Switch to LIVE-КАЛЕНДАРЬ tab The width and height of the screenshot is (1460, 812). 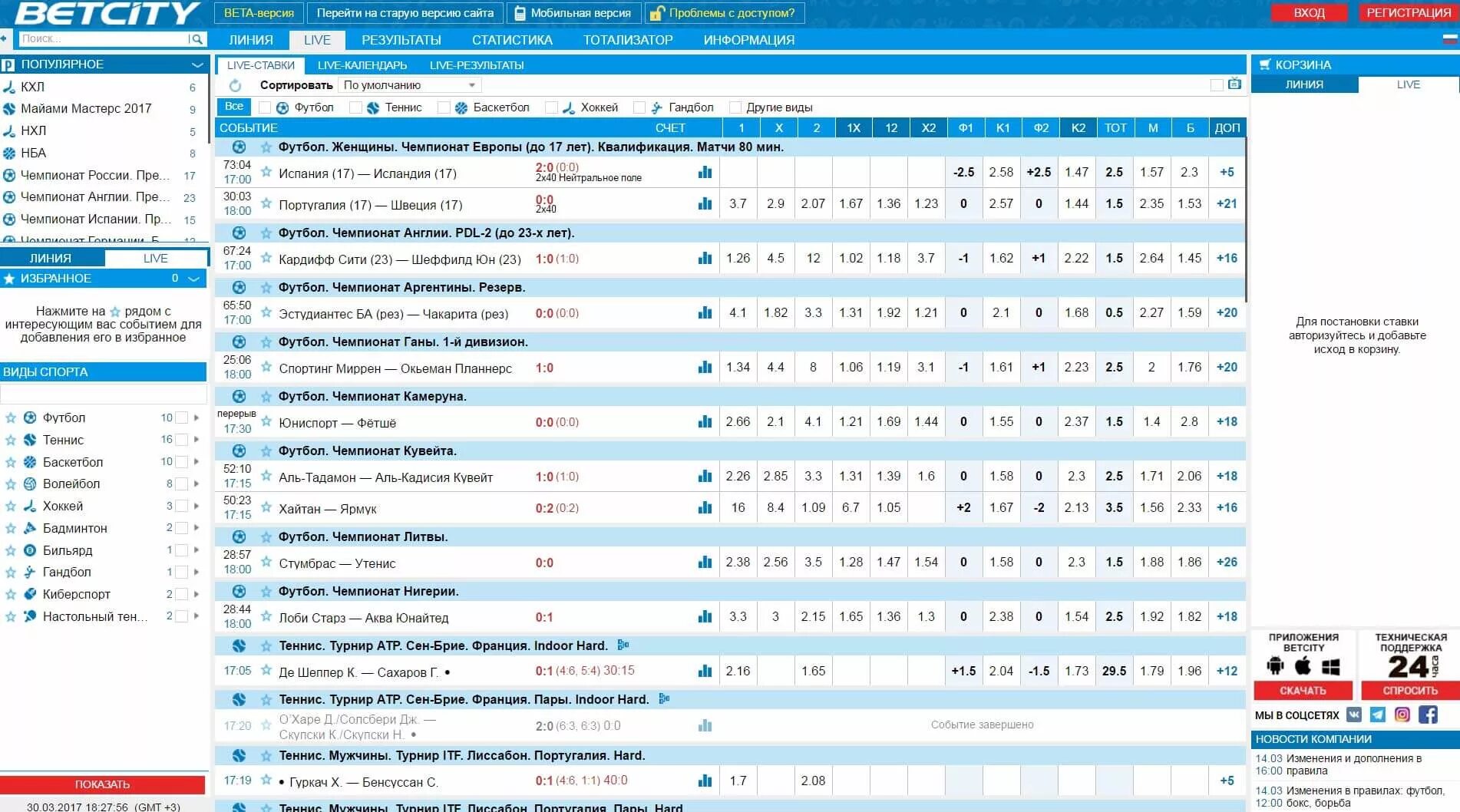pos(362,65)
